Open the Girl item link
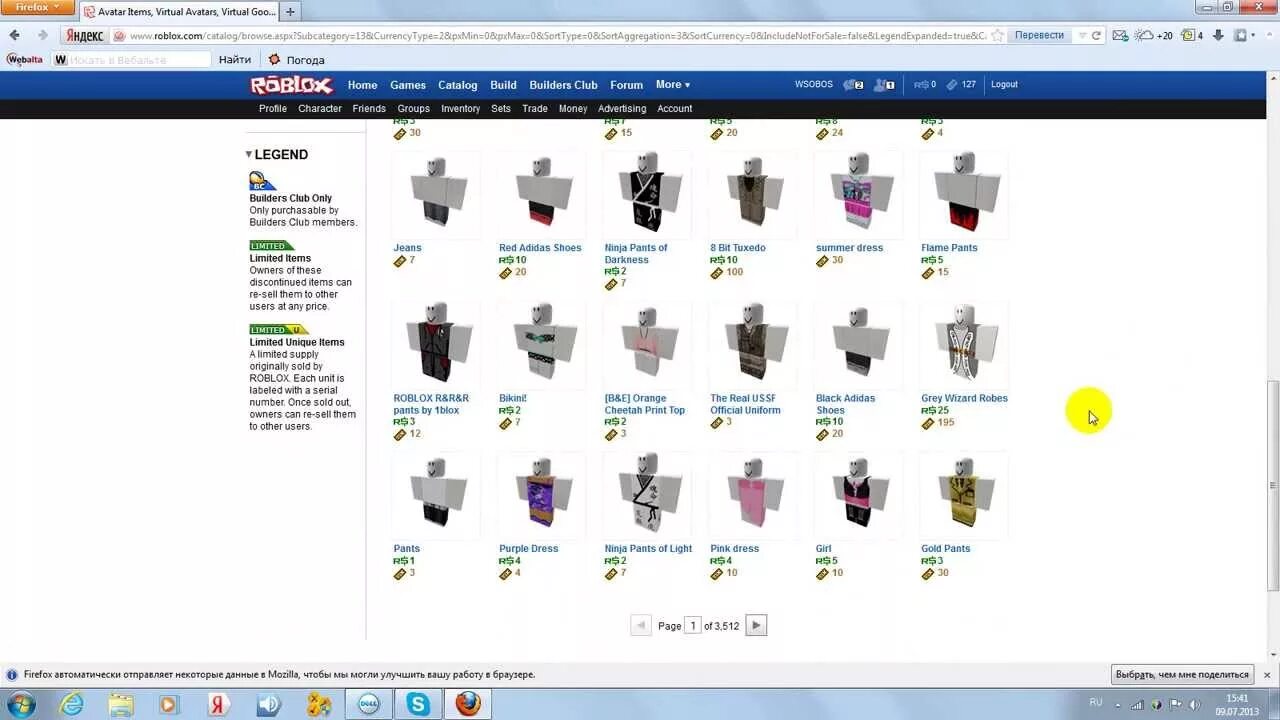 point(823,548)
